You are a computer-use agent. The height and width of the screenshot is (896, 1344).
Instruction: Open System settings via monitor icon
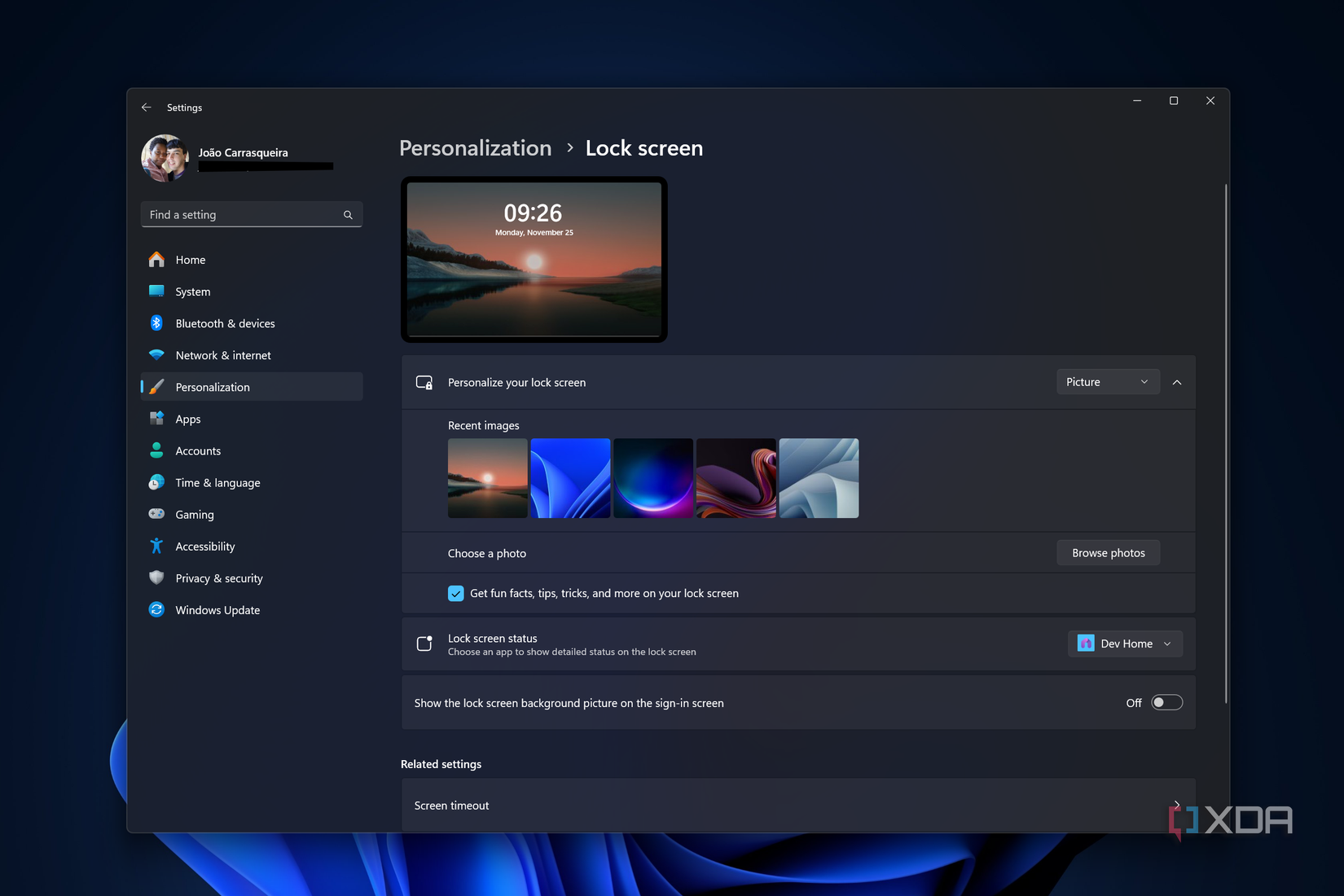(156, 291)
